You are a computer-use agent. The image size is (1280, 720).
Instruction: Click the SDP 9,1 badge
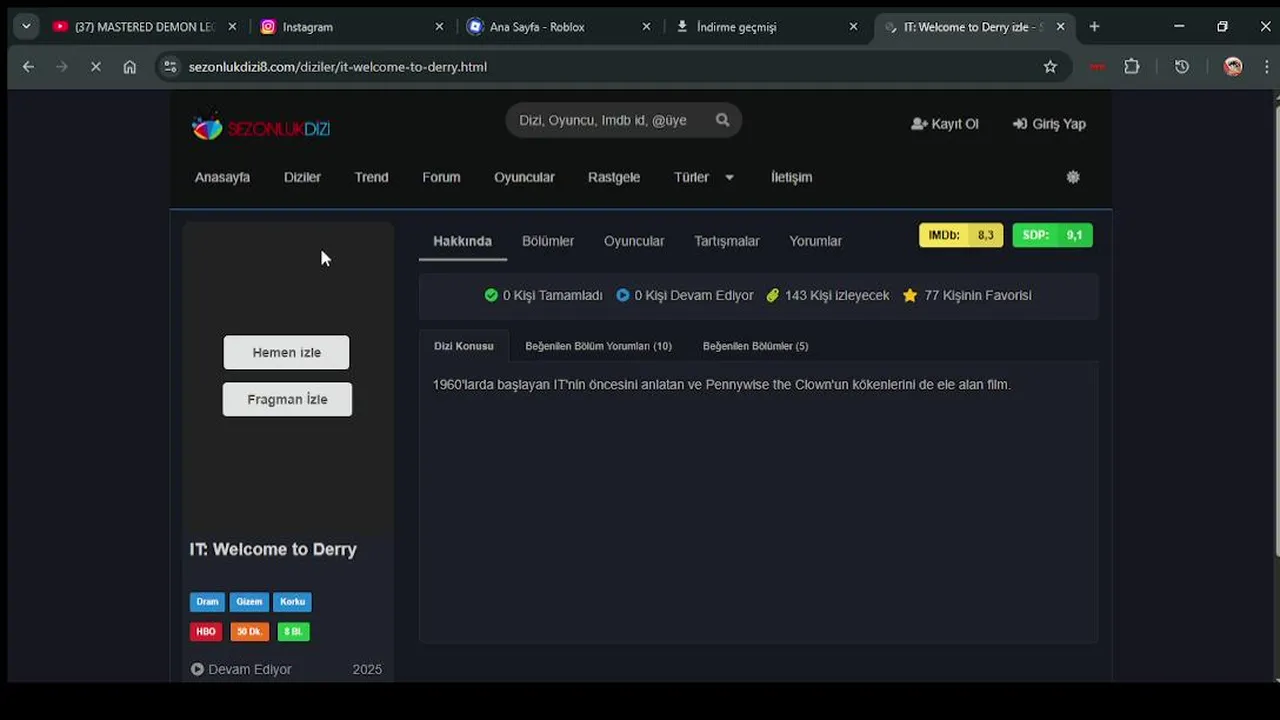coord(1052,235)
